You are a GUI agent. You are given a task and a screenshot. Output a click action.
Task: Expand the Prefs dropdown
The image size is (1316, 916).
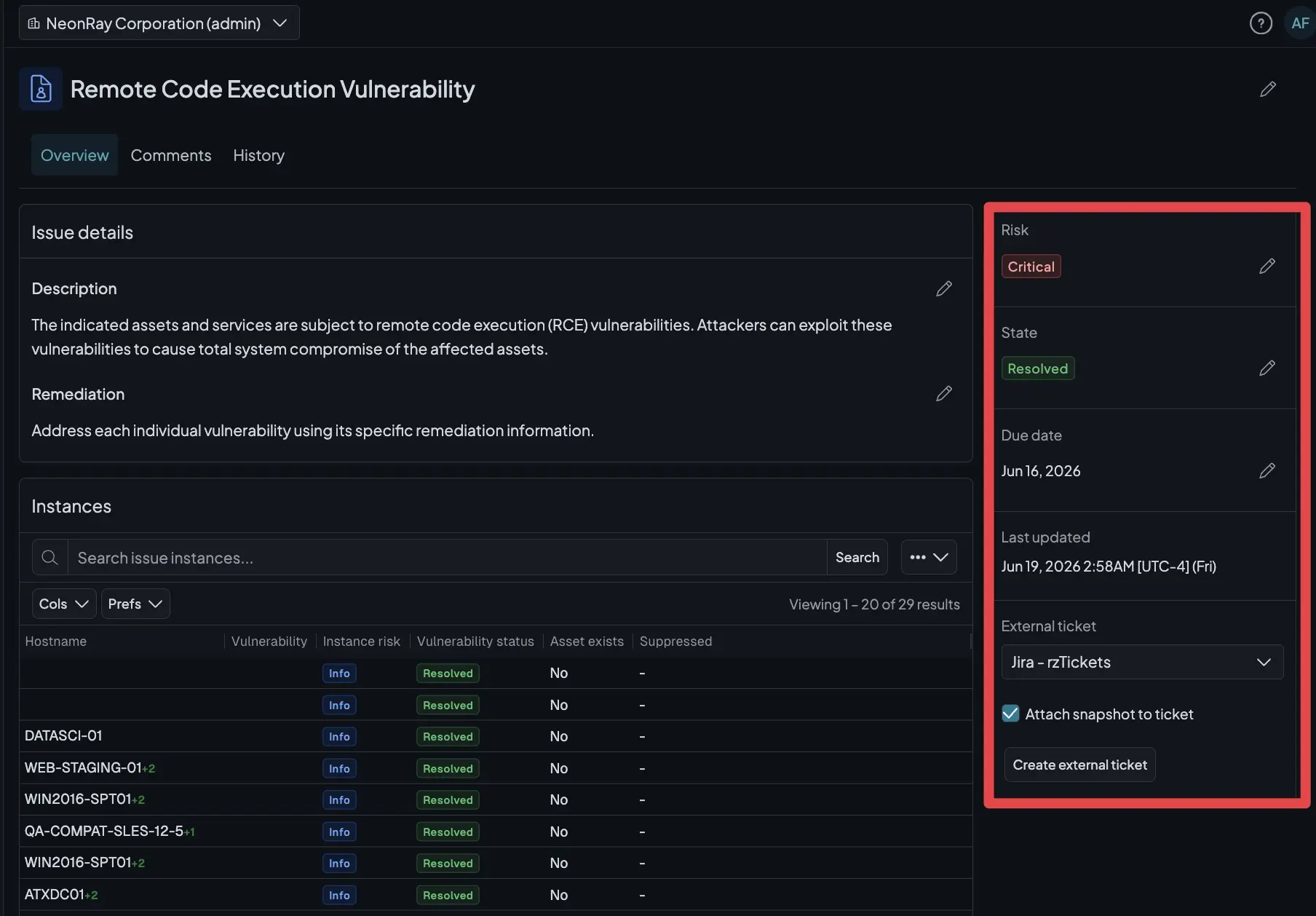[135, 604]
